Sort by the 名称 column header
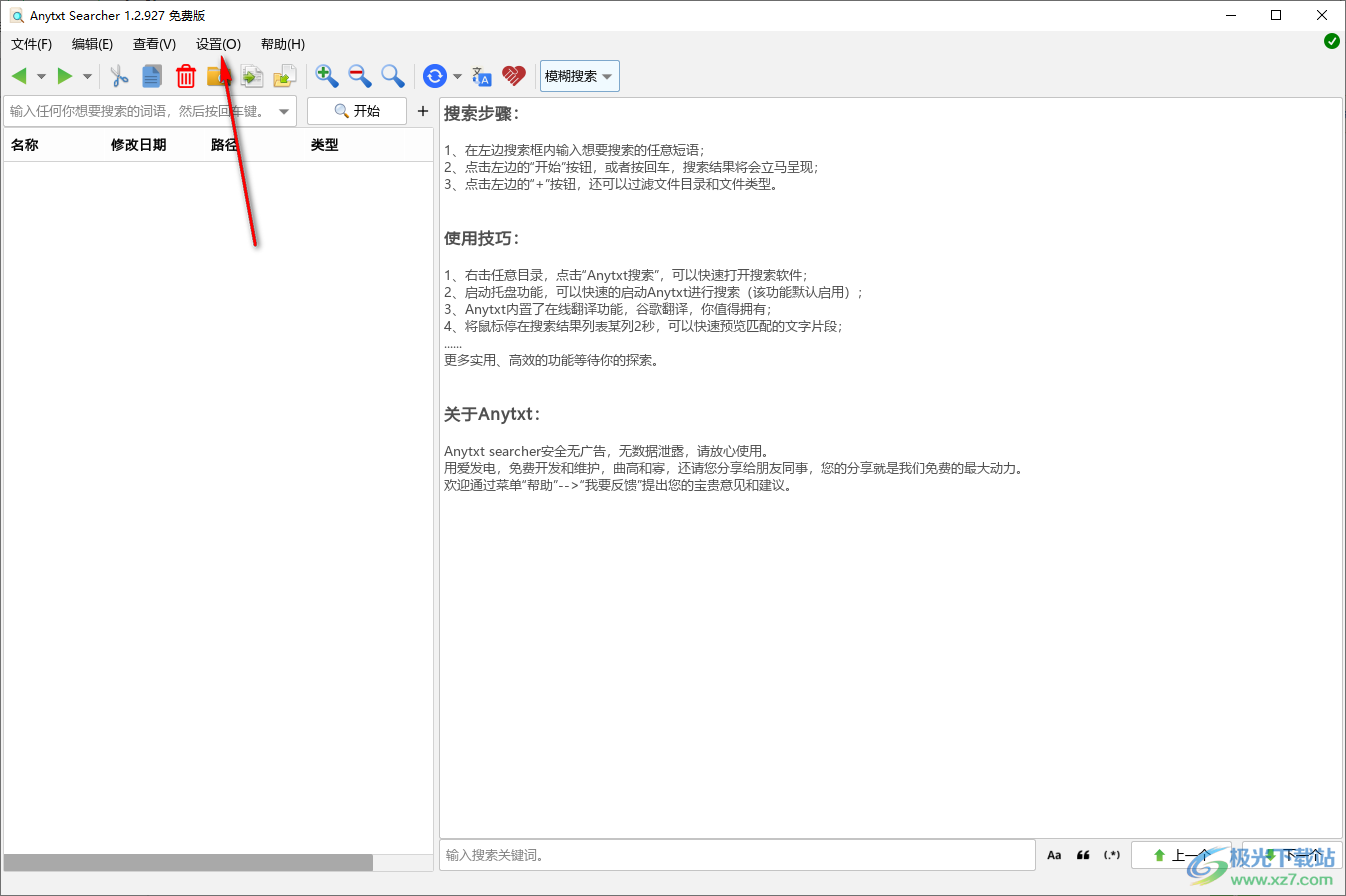 [x=25, y=145]
